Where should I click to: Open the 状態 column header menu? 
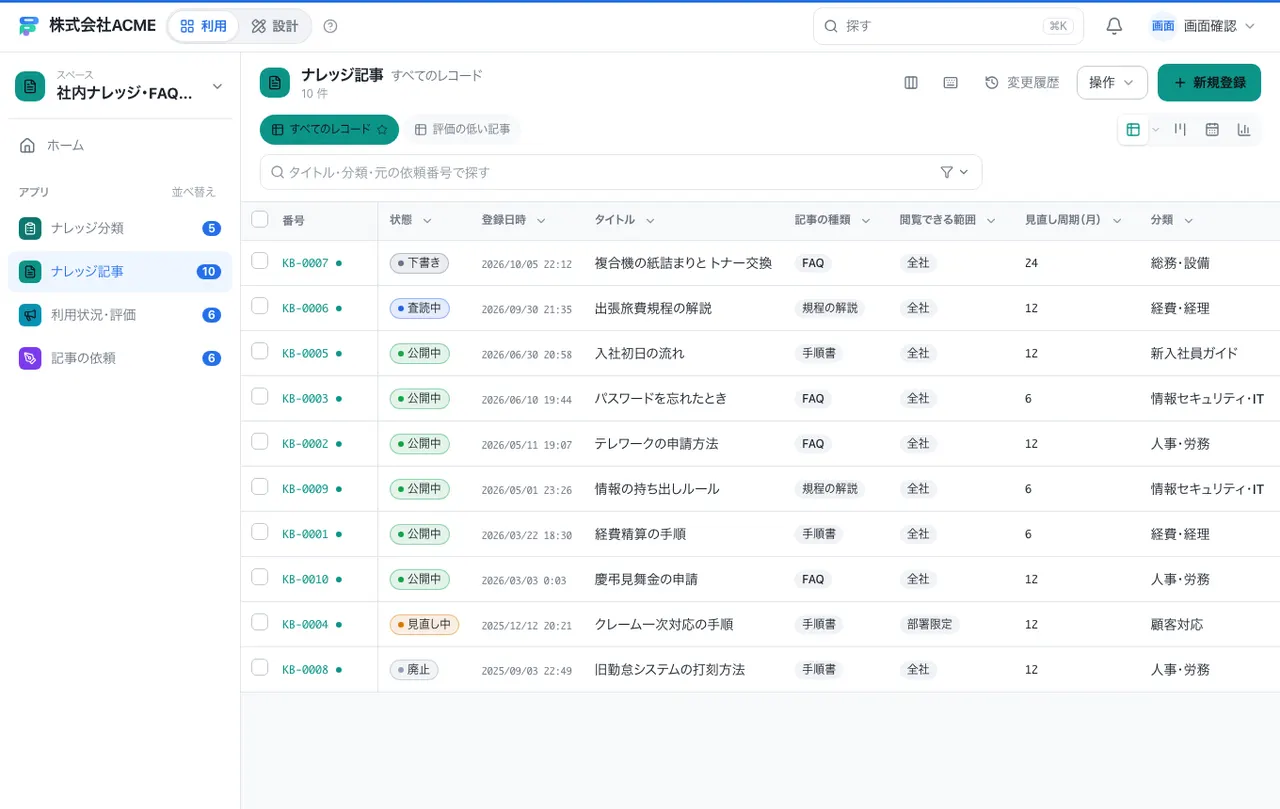pyautogui.click(x=427, y=220)
